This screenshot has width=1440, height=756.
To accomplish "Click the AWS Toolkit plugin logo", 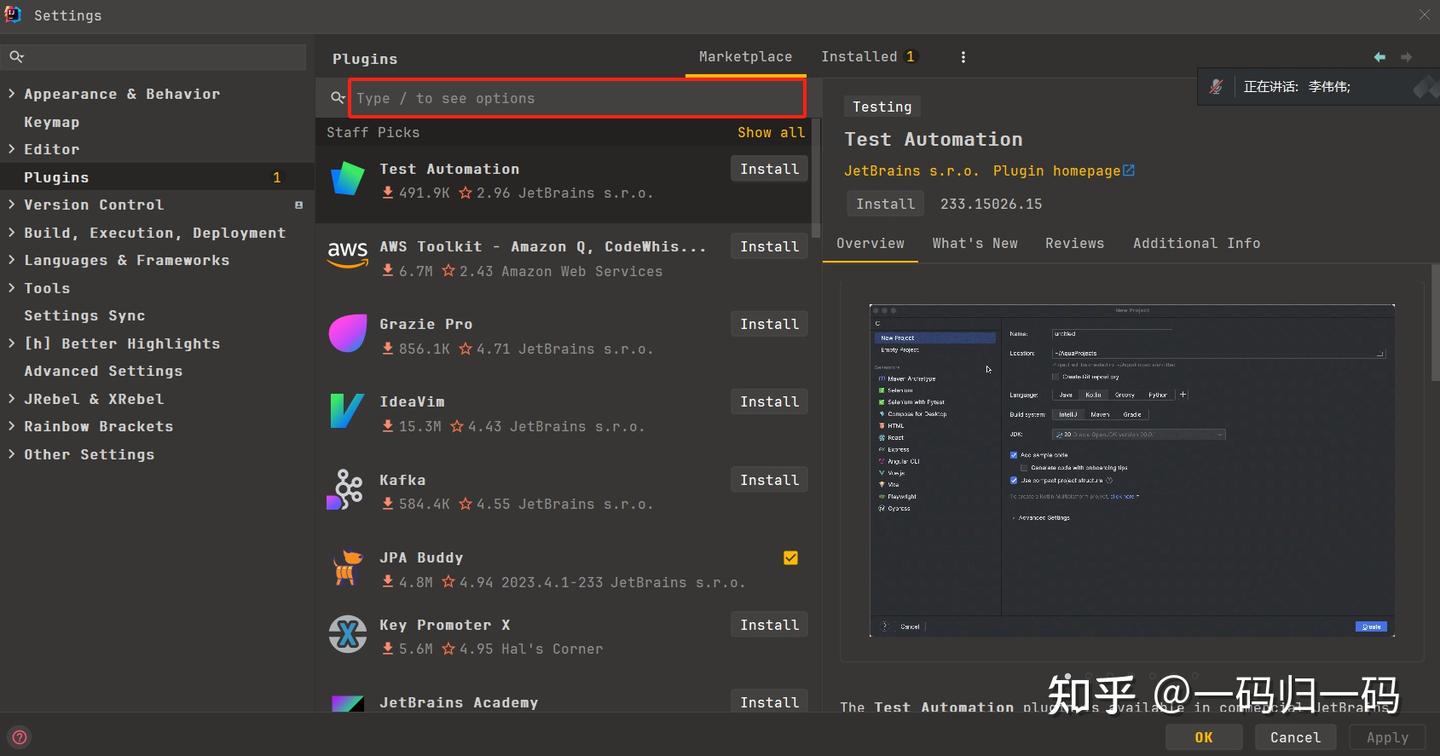I will coord(347,256).
